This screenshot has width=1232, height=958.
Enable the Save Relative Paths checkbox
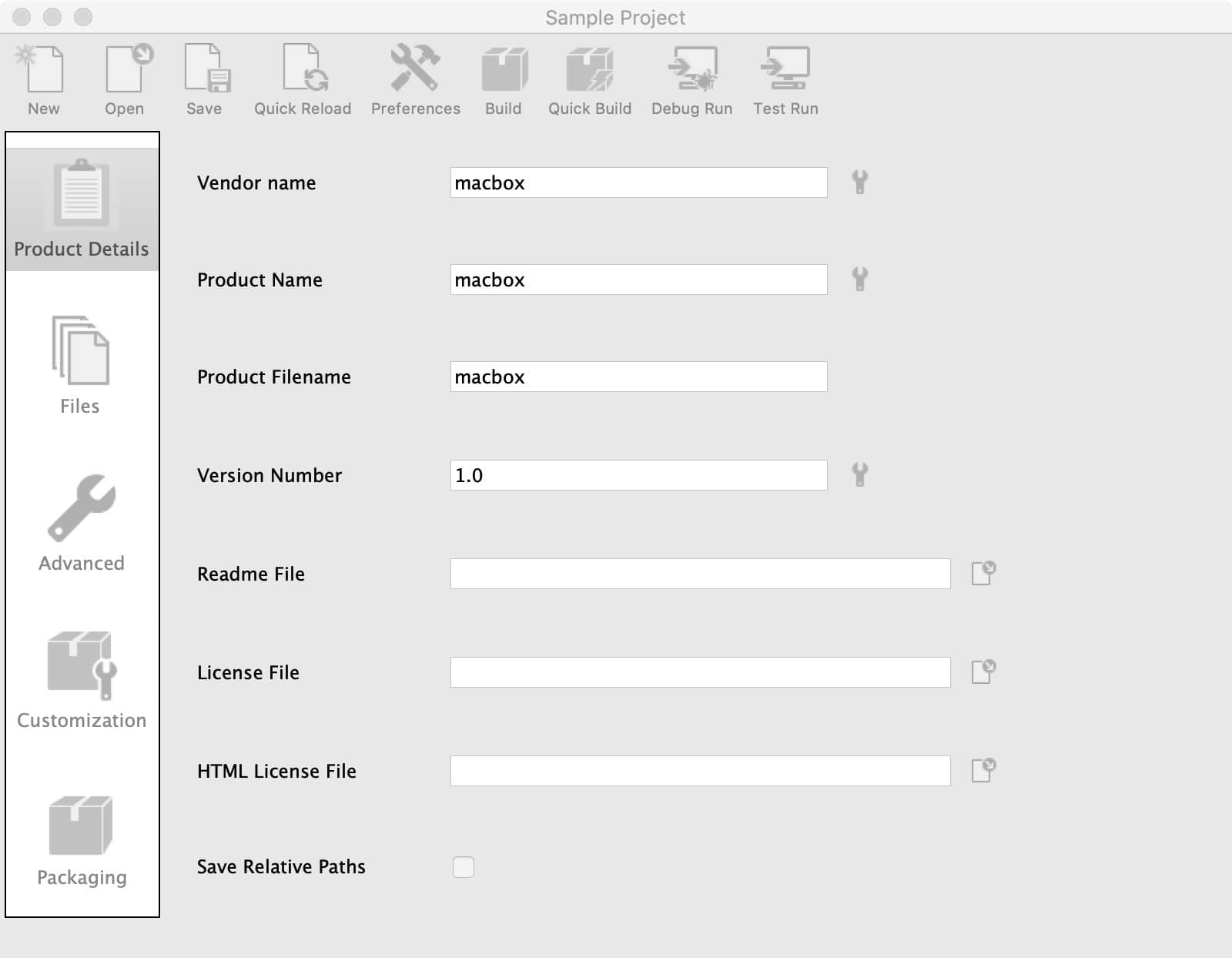[464, 867]
